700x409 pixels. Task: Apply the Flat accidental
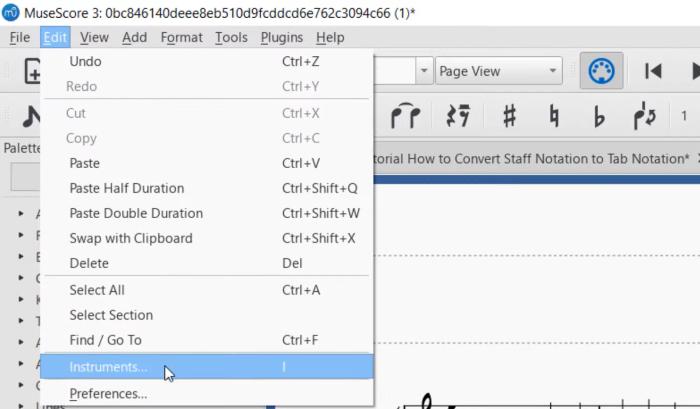(x=598, y=116)
